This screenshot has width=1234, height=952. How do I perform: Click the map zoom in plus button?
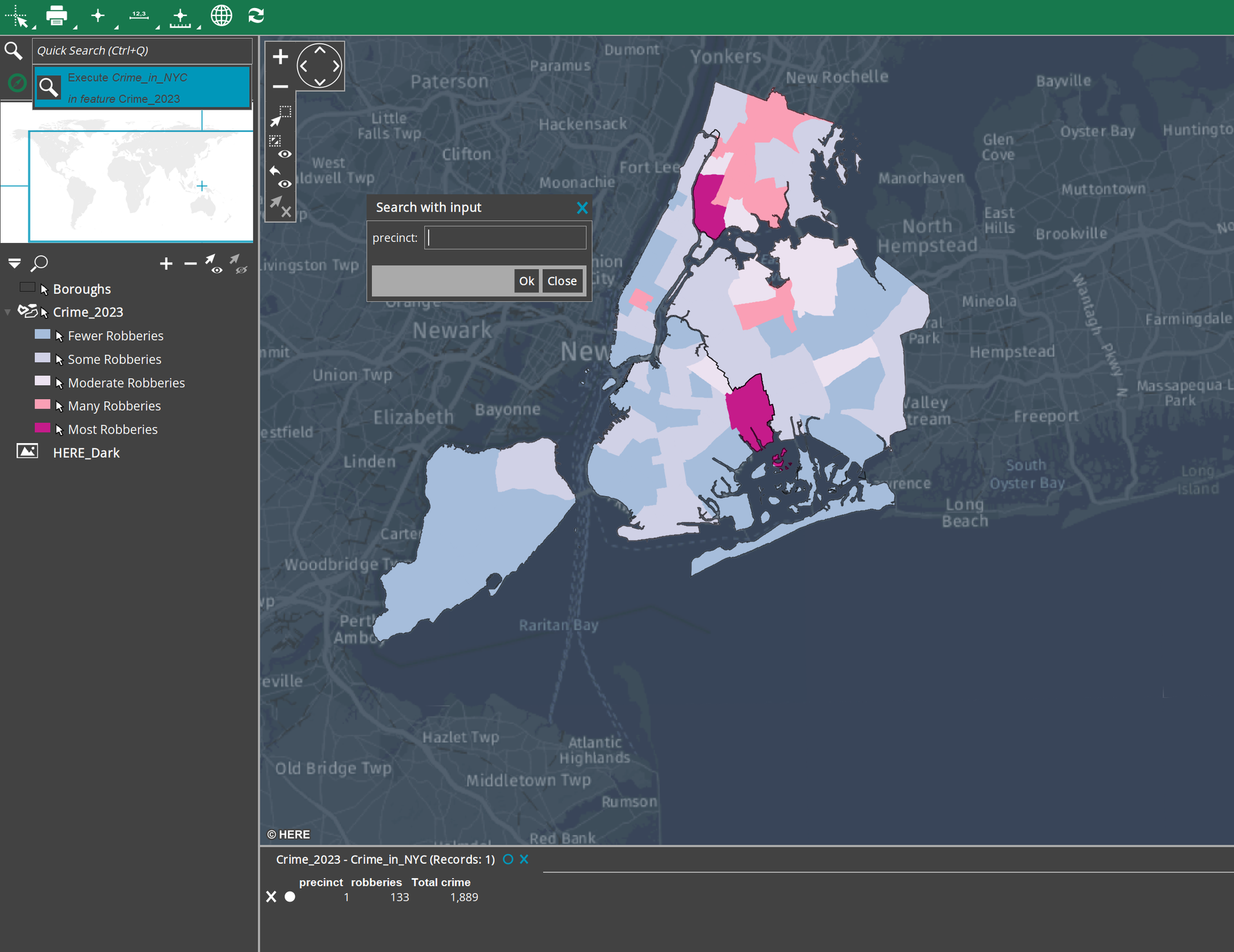(x=280, y=57)
